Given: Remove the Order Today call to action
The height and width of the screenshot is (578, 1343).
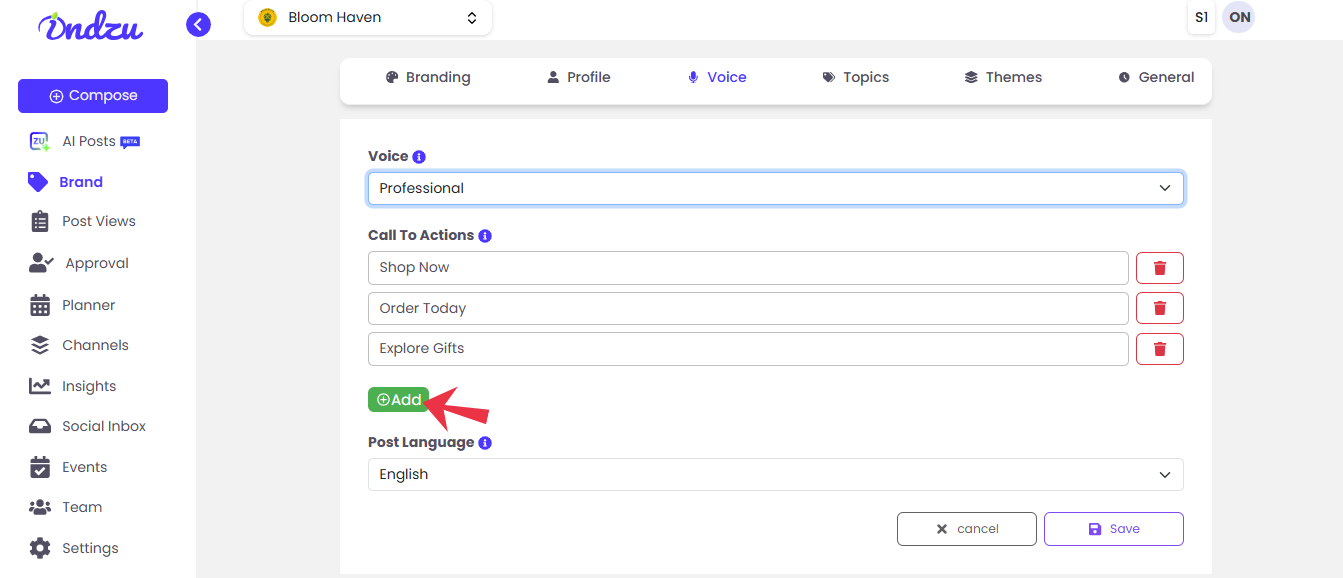Looking at the screenshot, I should [x=1160, y=308].
